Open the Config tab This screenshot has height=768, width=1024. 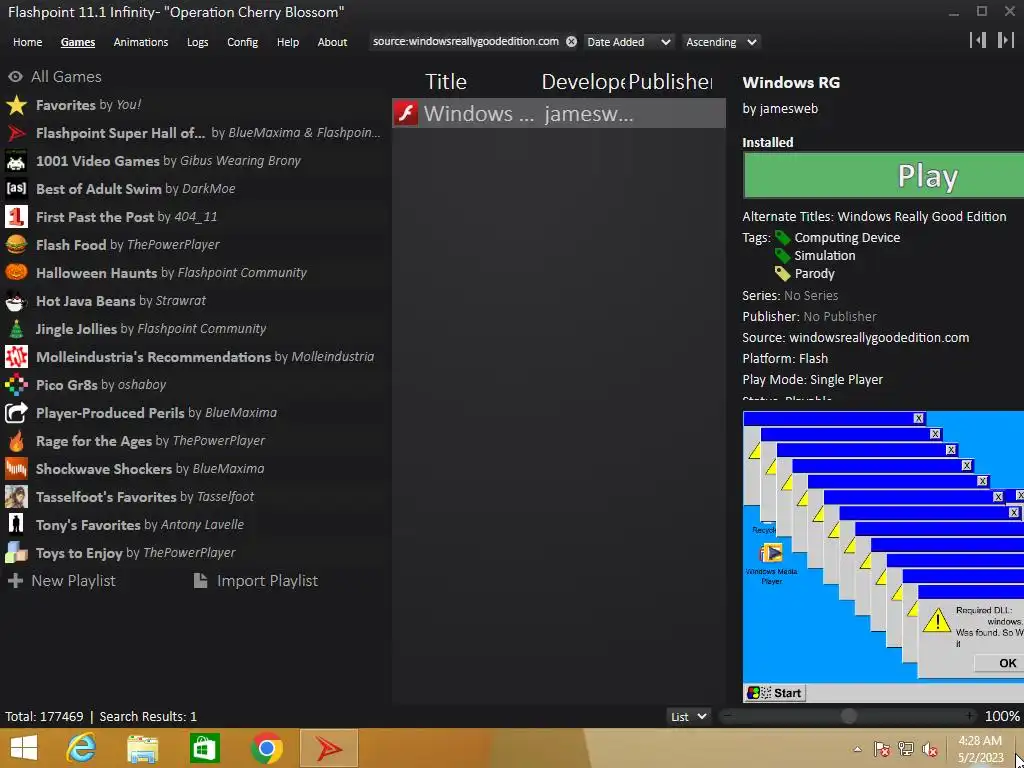(x=242, y=42)
